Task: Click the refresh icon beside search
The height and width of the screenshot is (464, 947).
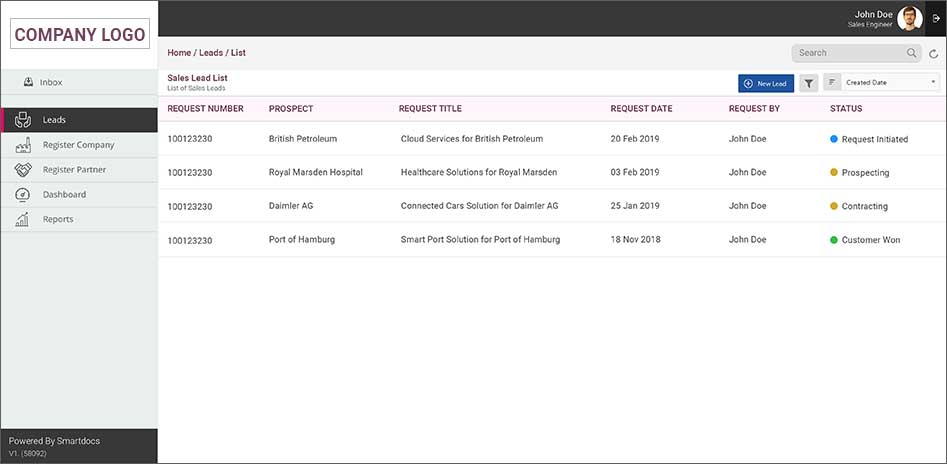Action: pyautogui.click(x=934, y=54)
